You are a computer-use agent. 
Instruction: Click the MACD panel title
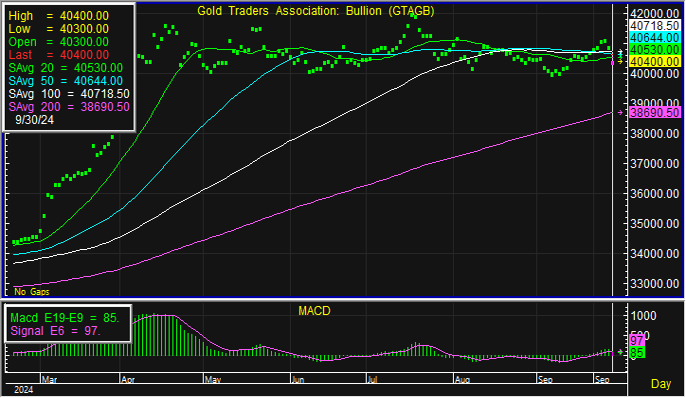point(314,311)
